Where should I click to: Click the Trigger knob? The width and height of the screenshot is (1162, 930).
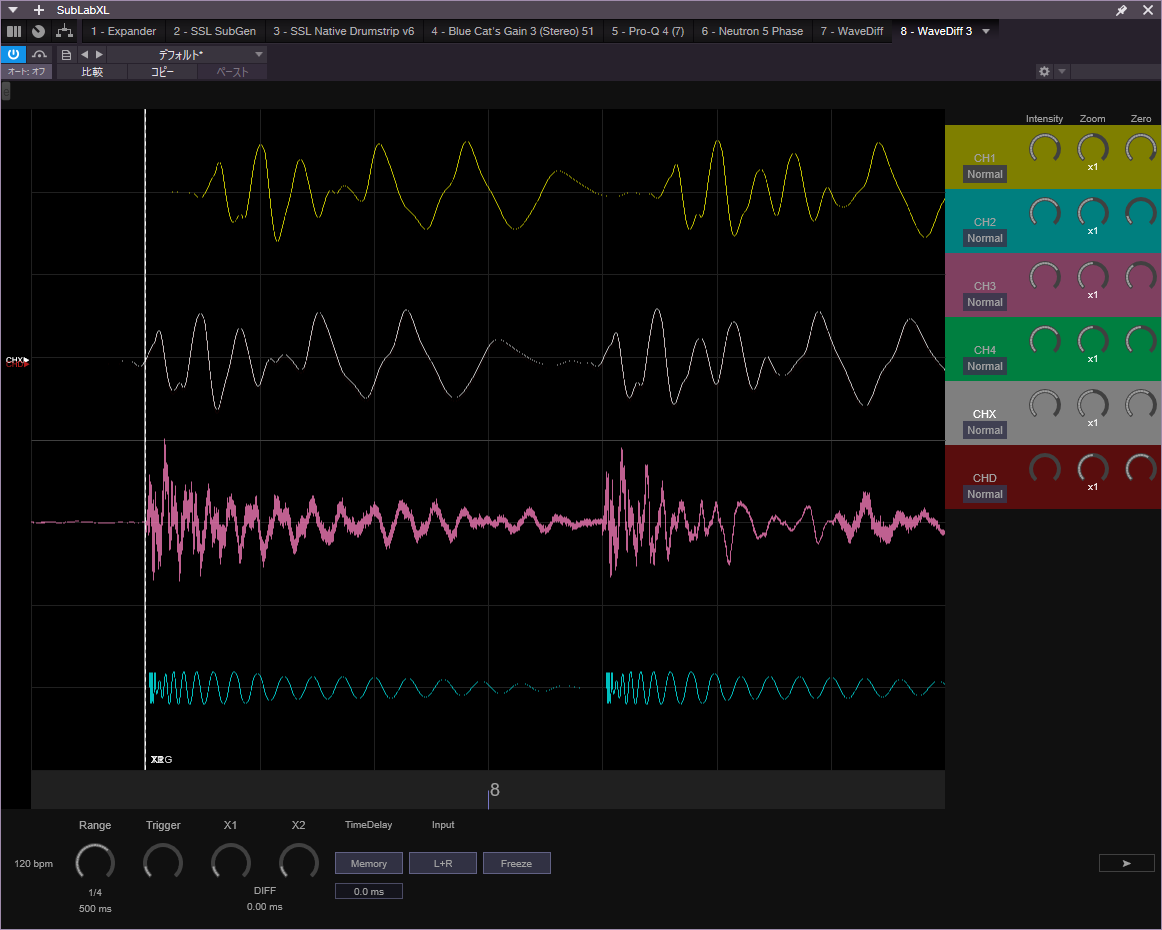click(162, 863)
